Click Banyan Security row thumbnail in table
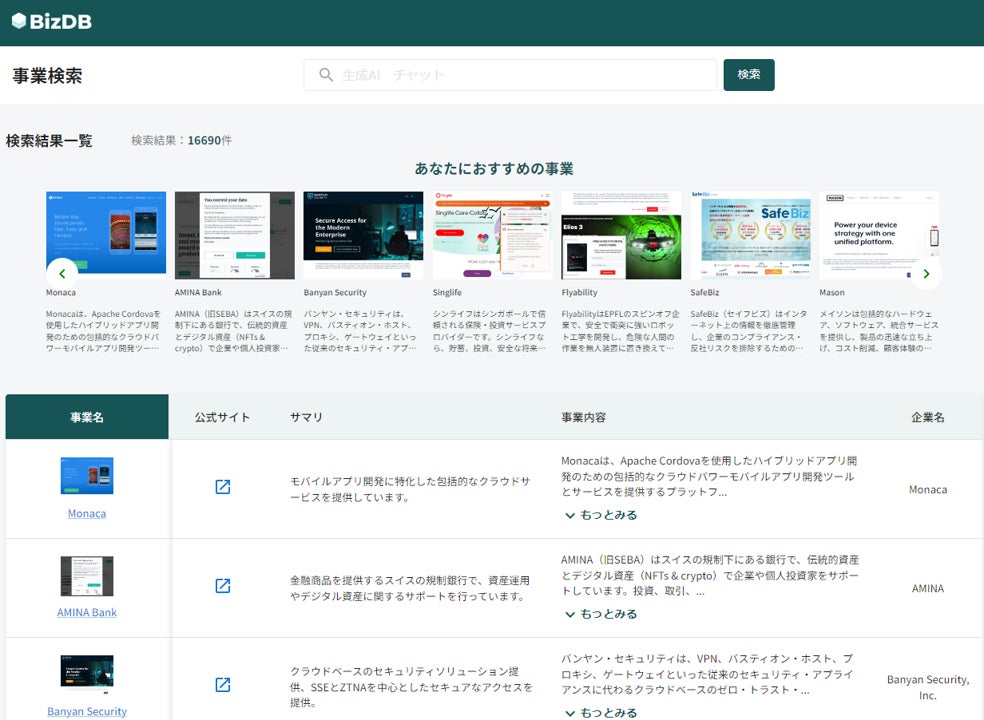 [x=87, y=674]
